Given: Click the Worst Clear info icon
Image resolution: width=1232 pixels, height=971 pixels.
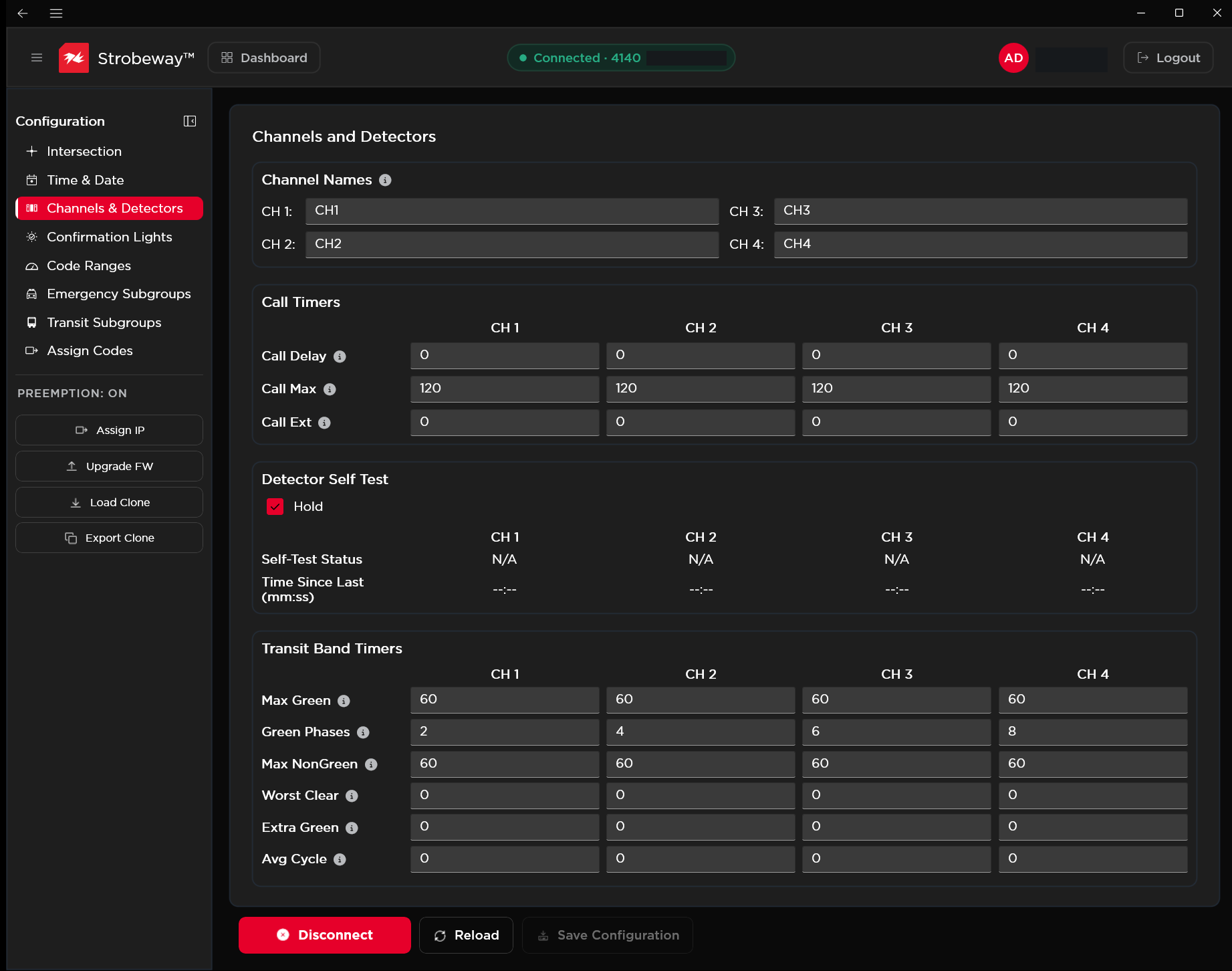Looking at the screenshot, I should (x=352, y=796).
